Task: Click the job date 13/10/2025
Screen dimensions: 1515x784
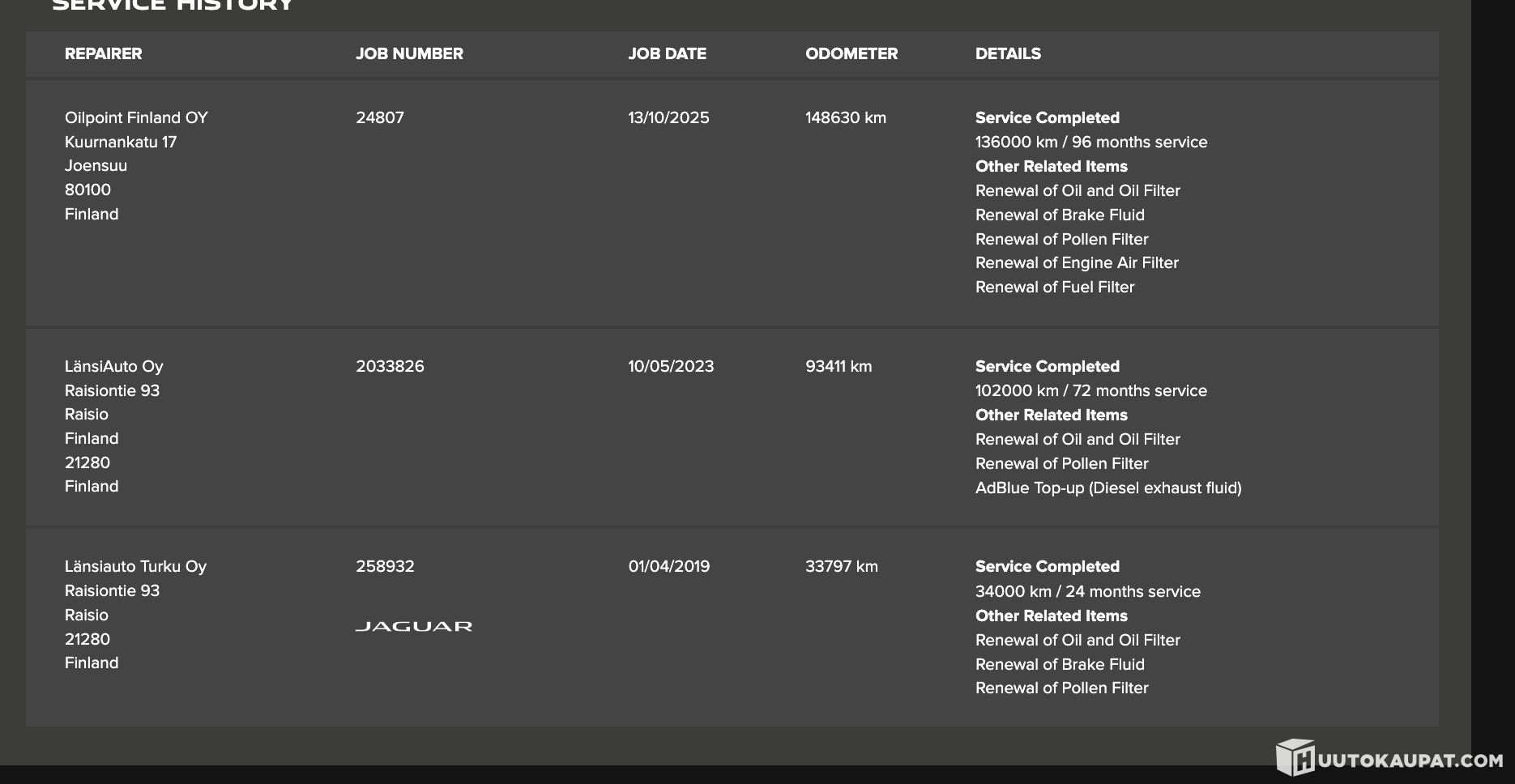Action: click(x=668, y=117)
